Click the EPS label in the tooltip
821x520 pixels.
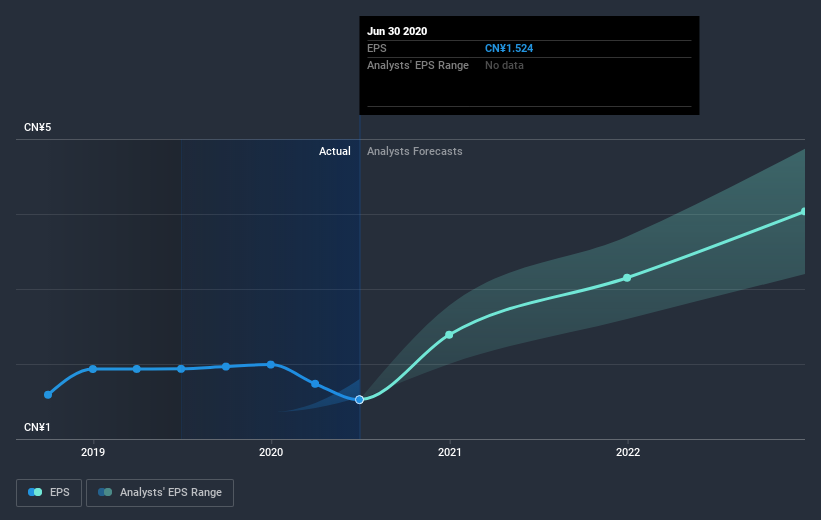pos(376,48)
